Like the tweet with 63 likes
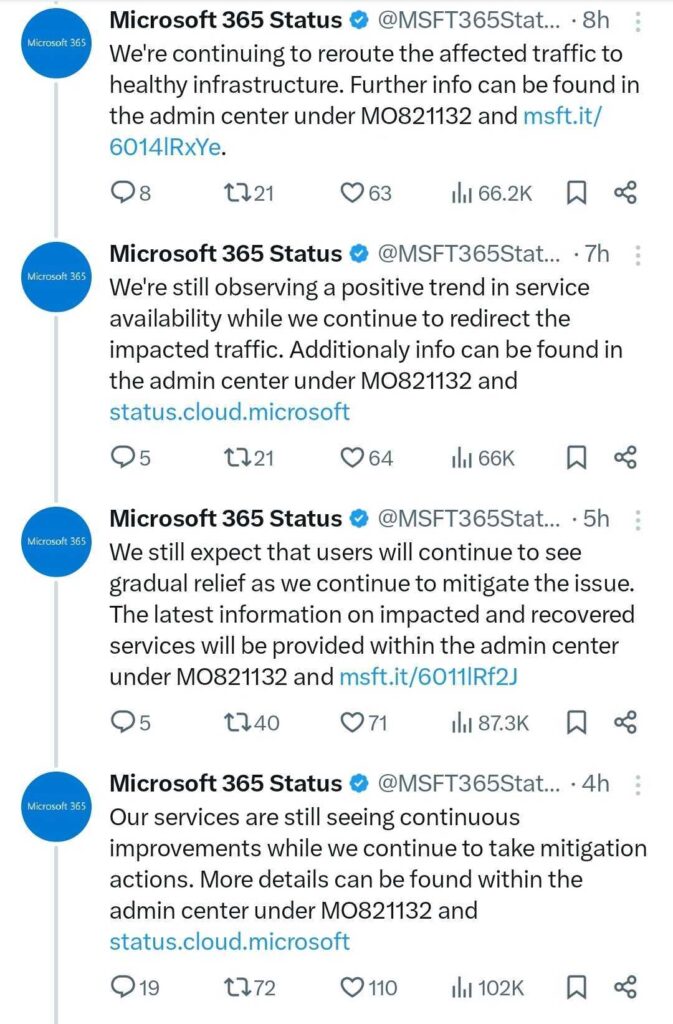Image resolution: width=673 pixels, height=1024 pixels. [351, 193]
